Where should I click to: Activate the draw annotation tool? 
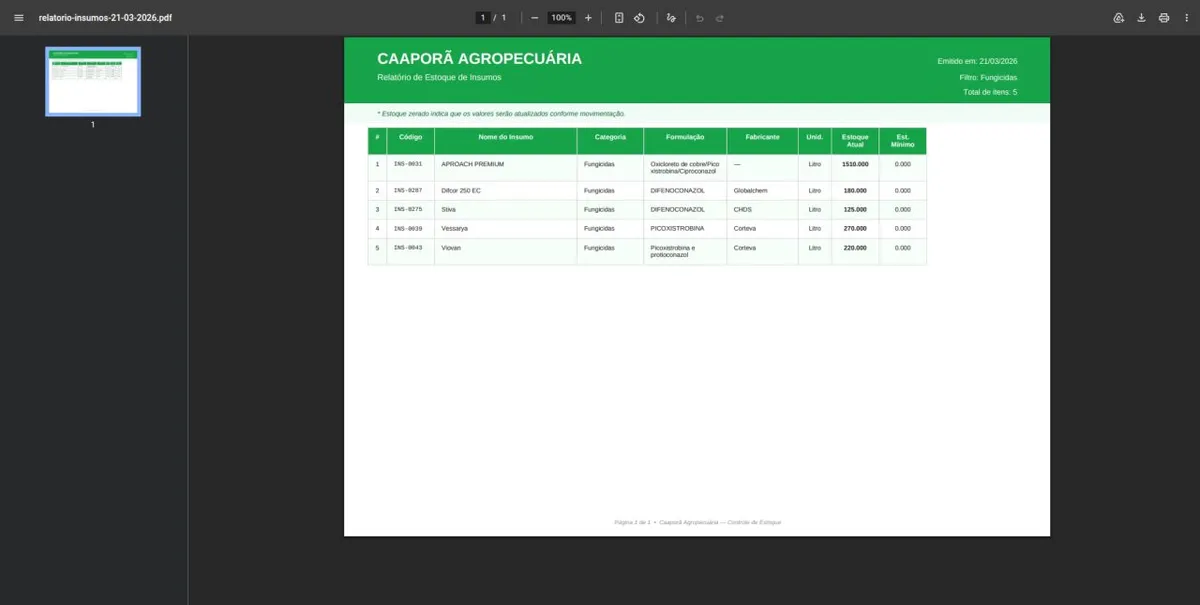671,18
